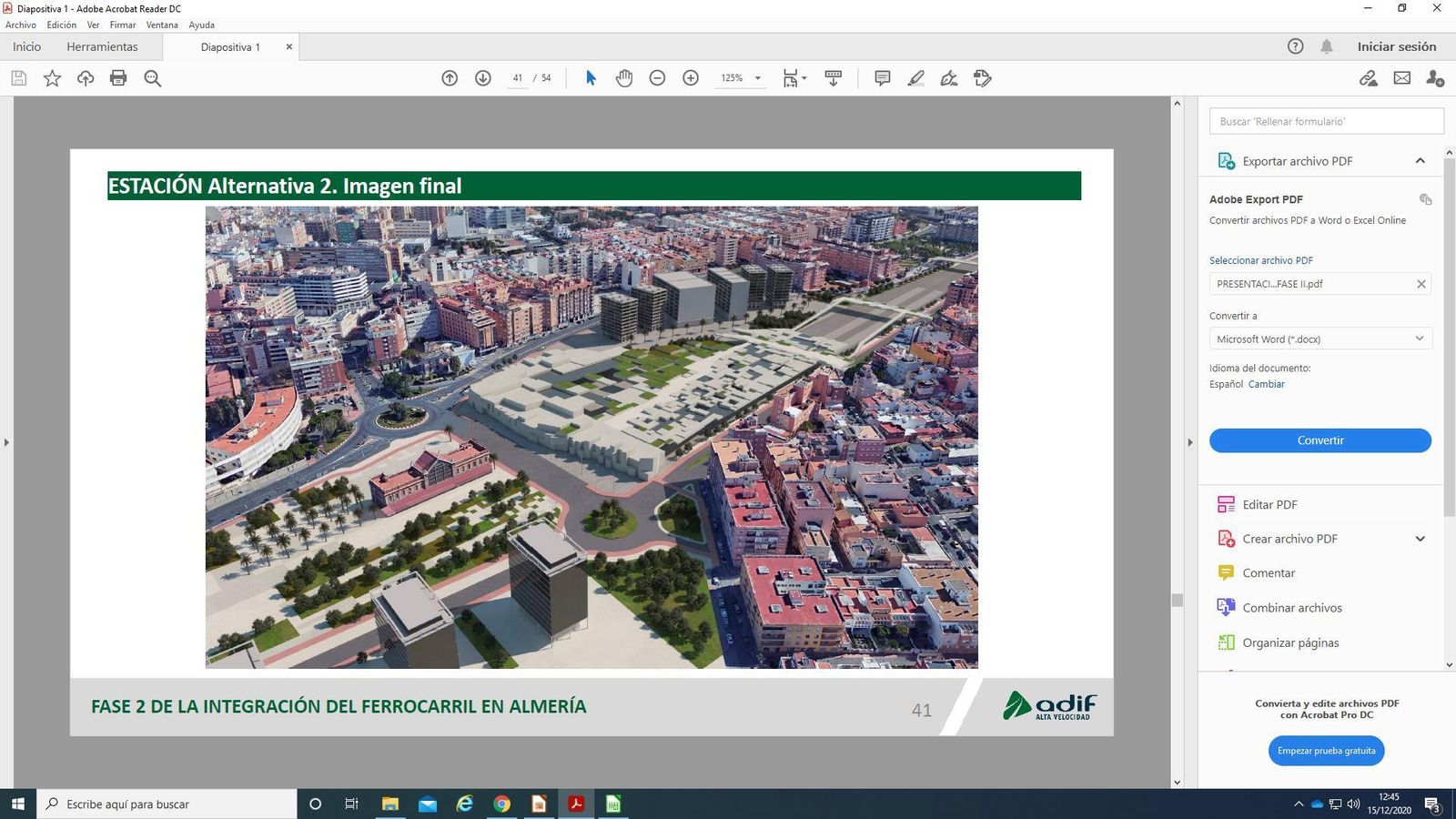
Task: Click the Convertir button
Action: point(1319,440)
